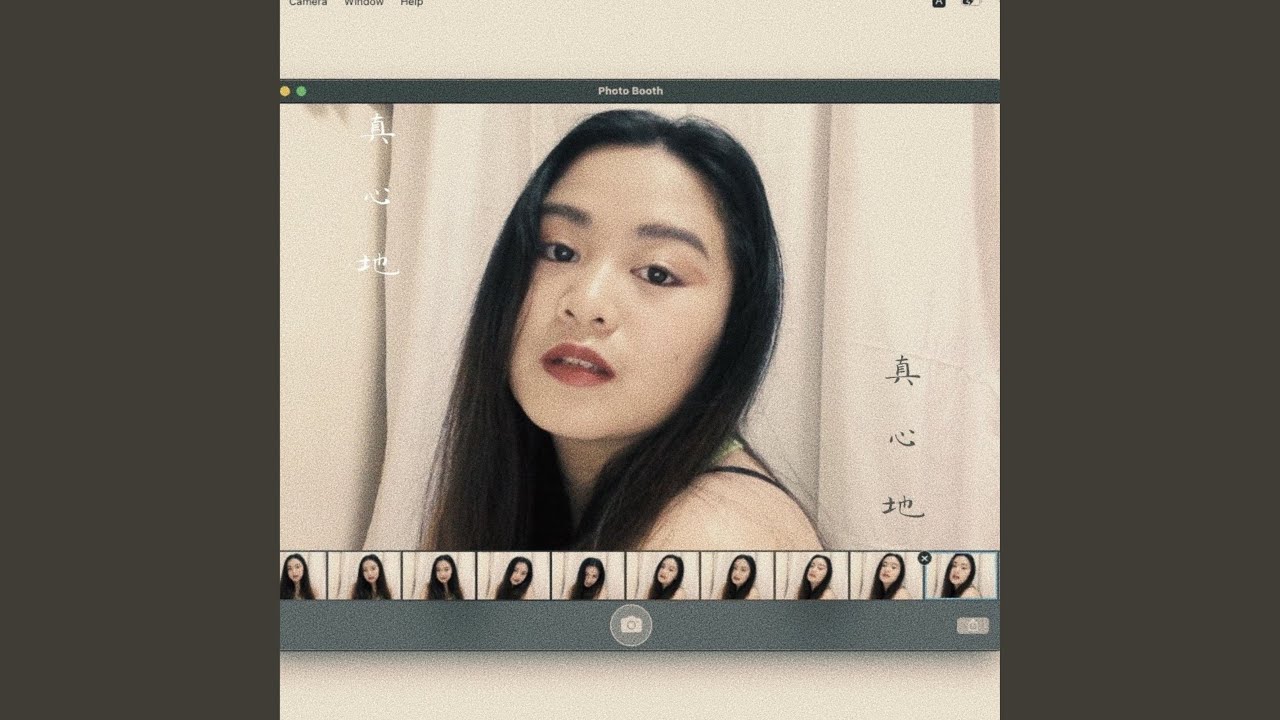Select the fifth thumbnail from the left

588,575
